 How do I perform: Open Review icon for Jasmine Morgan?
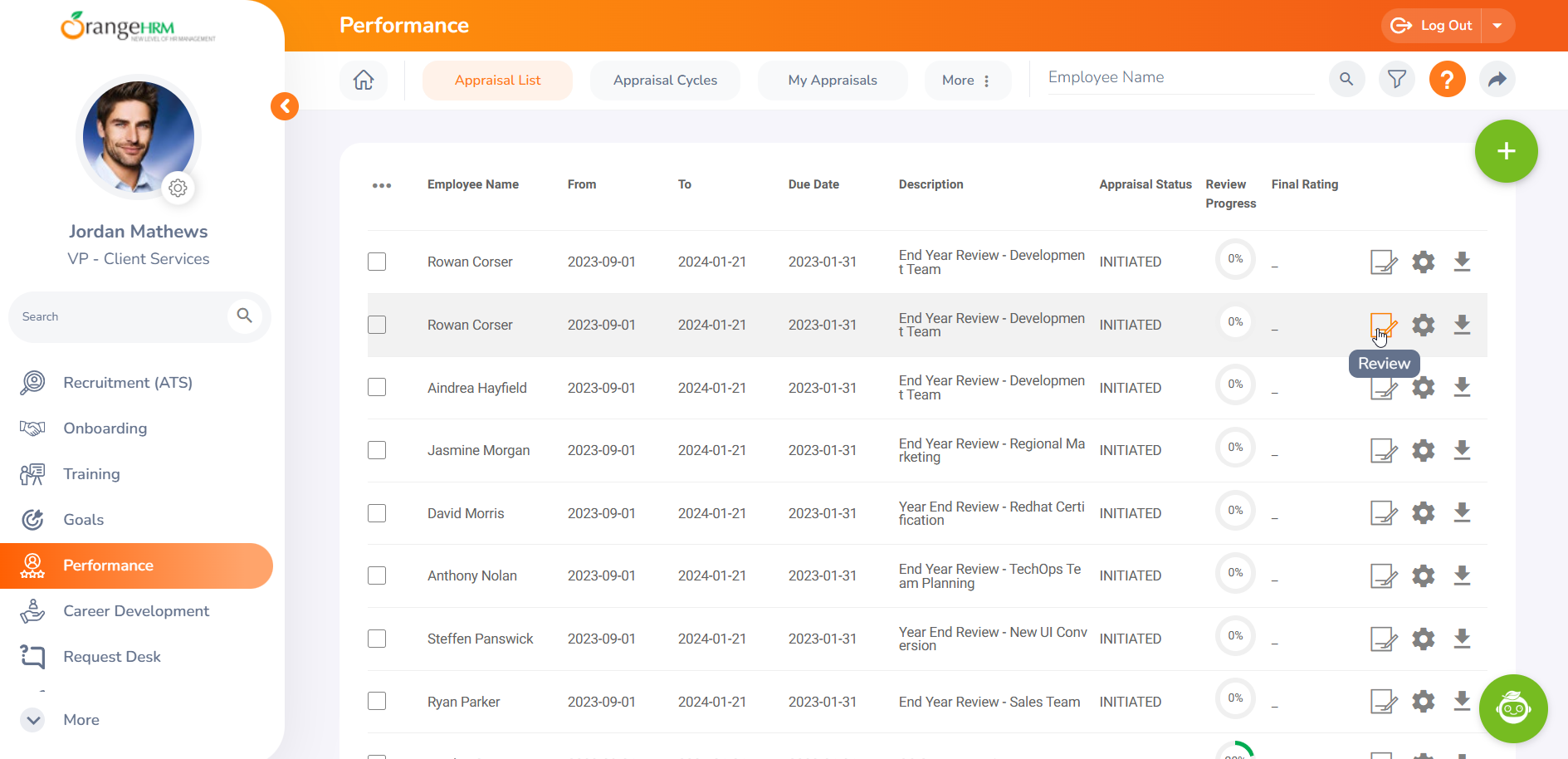pos(1383,451)
